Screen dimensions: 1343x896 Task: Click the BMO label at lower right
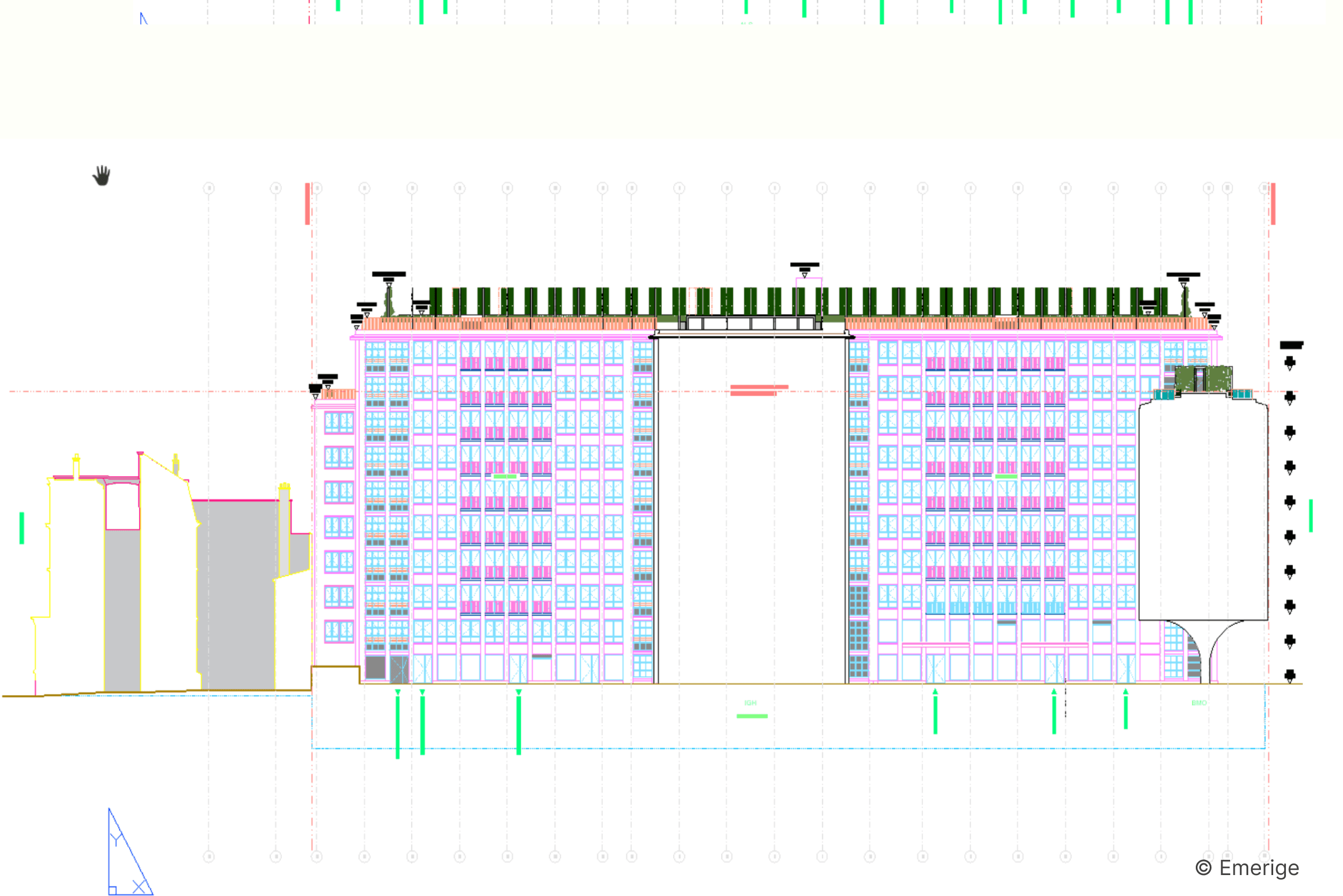pyautogui.click(x=1199, y=703)
